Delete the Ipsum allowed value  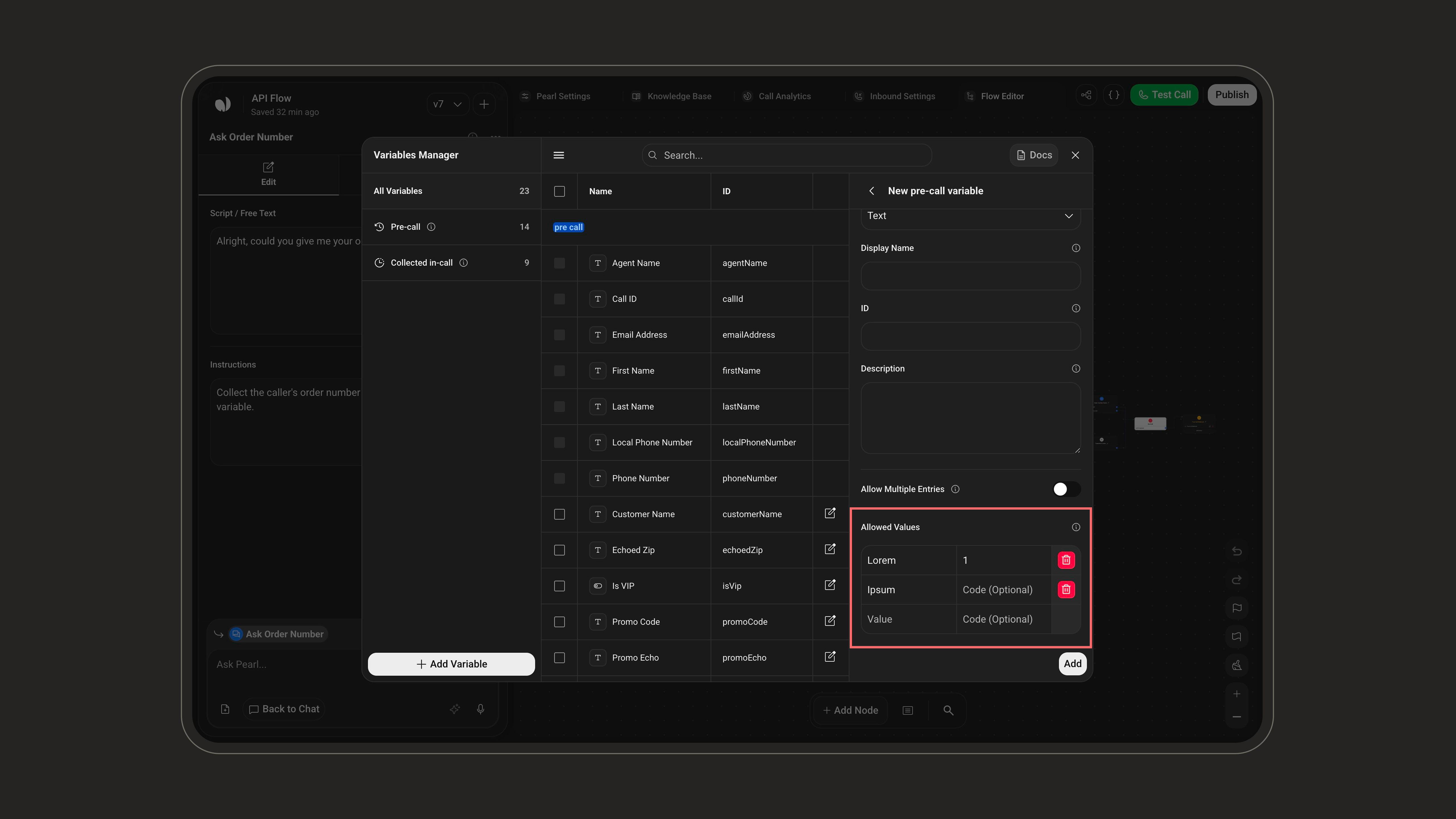click(x=1066, y=590)
